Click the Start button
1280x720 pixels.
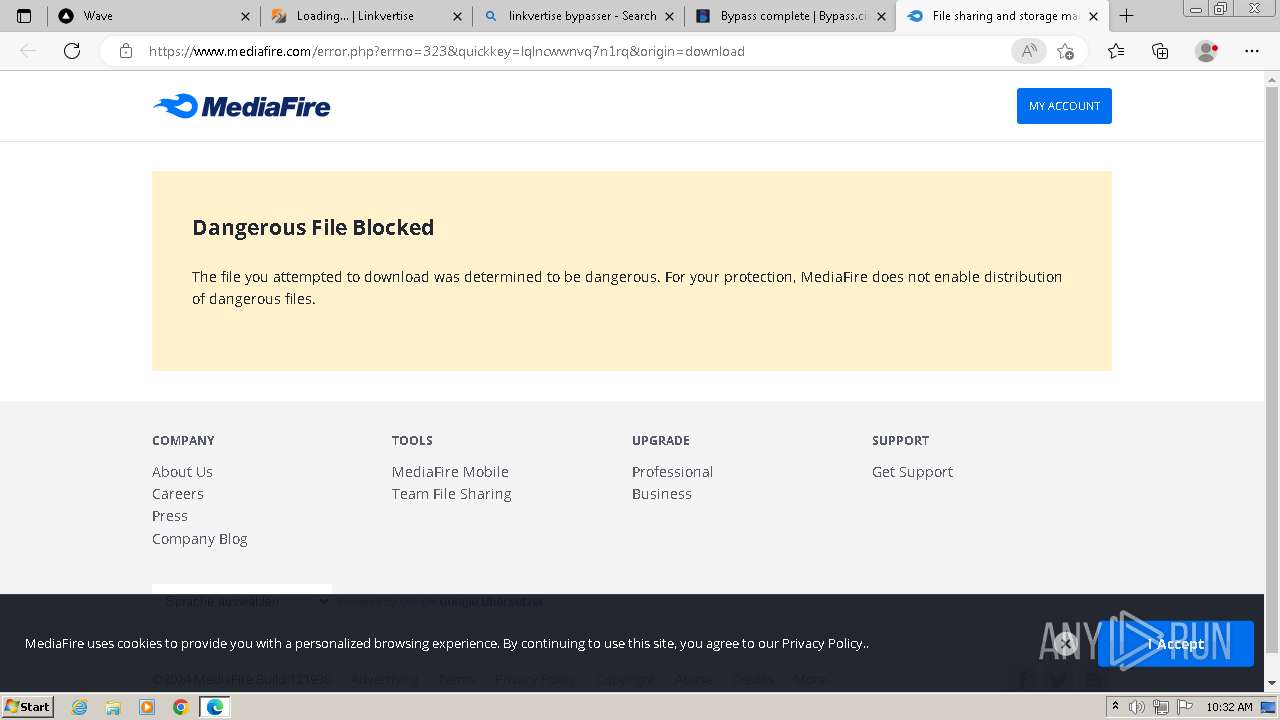28,707
